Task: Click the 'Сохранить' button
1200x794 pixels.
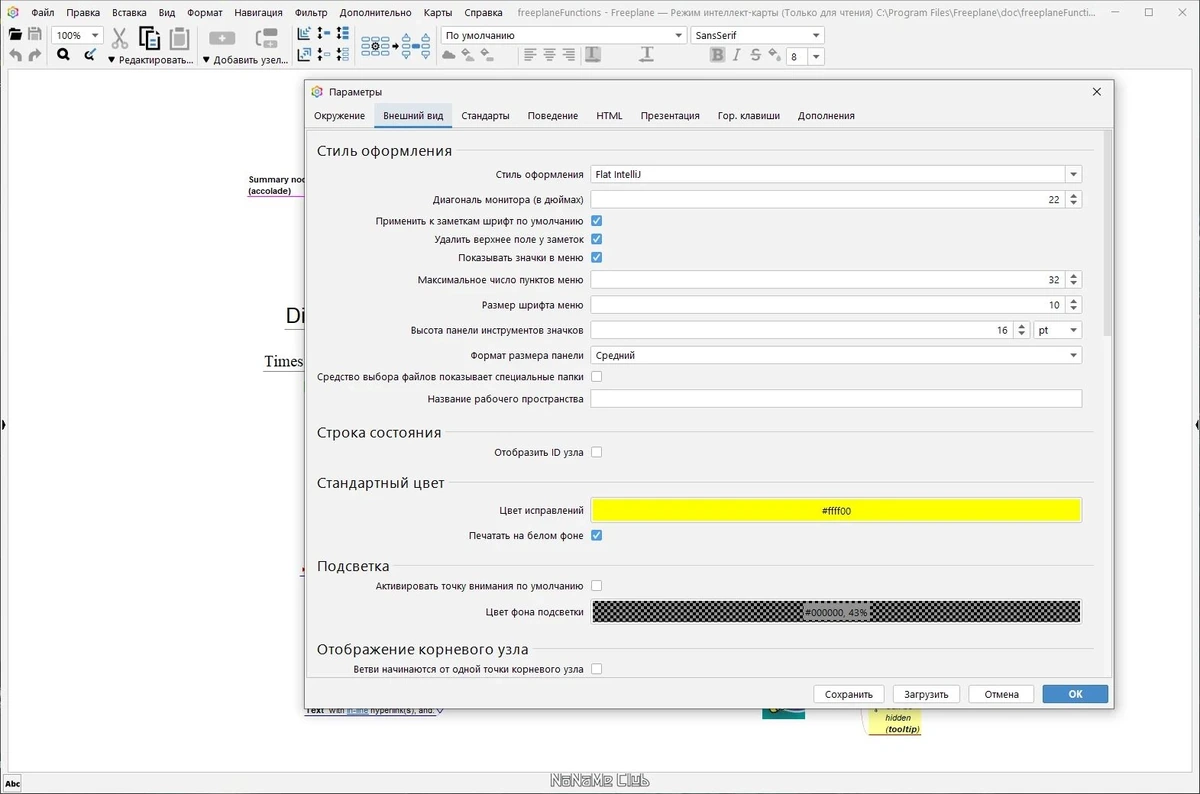Action: pyautogui.click(x=849, y=694)
